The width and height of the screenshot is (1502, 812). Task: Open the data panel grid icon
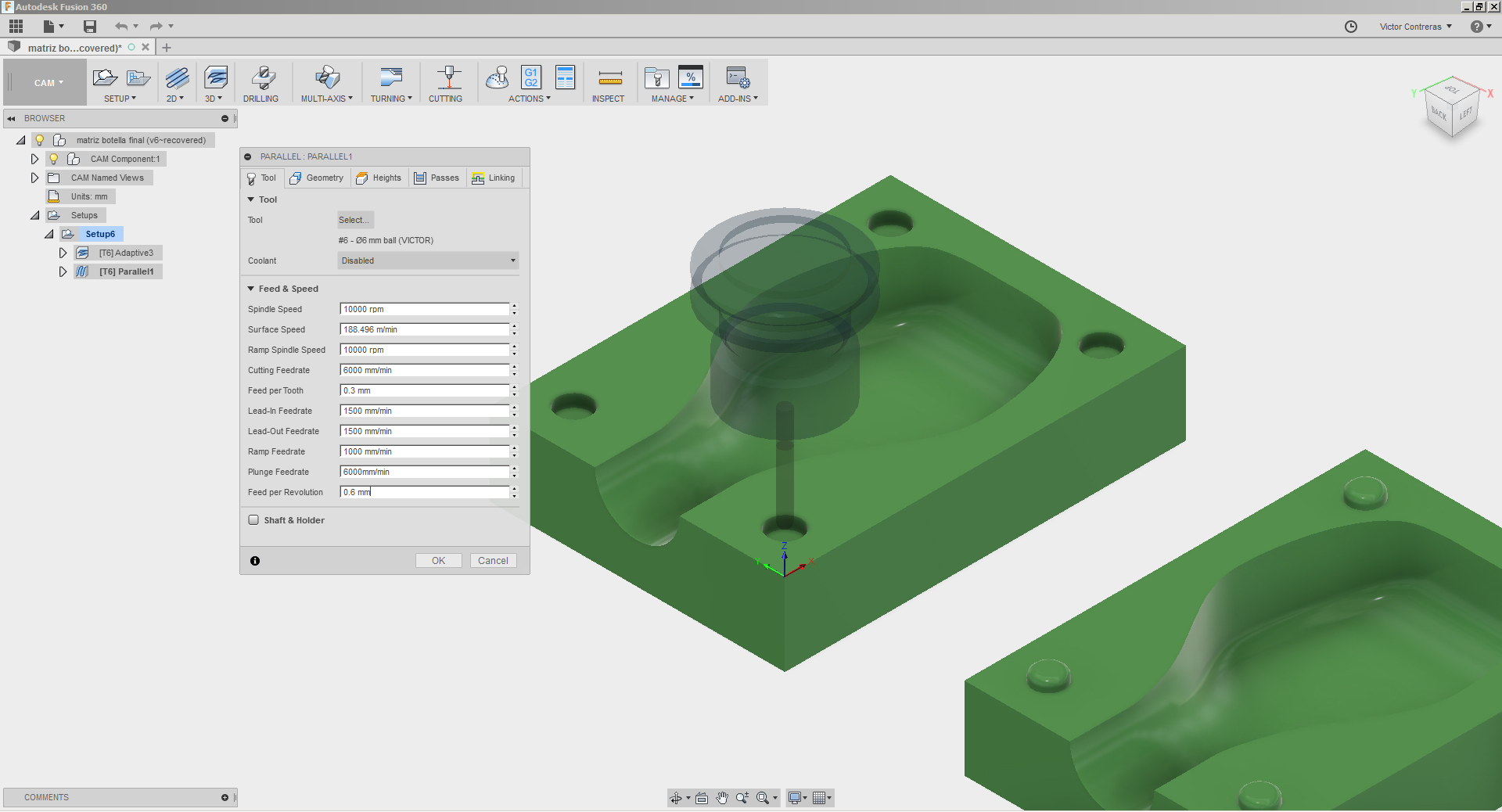coord(16,26)
